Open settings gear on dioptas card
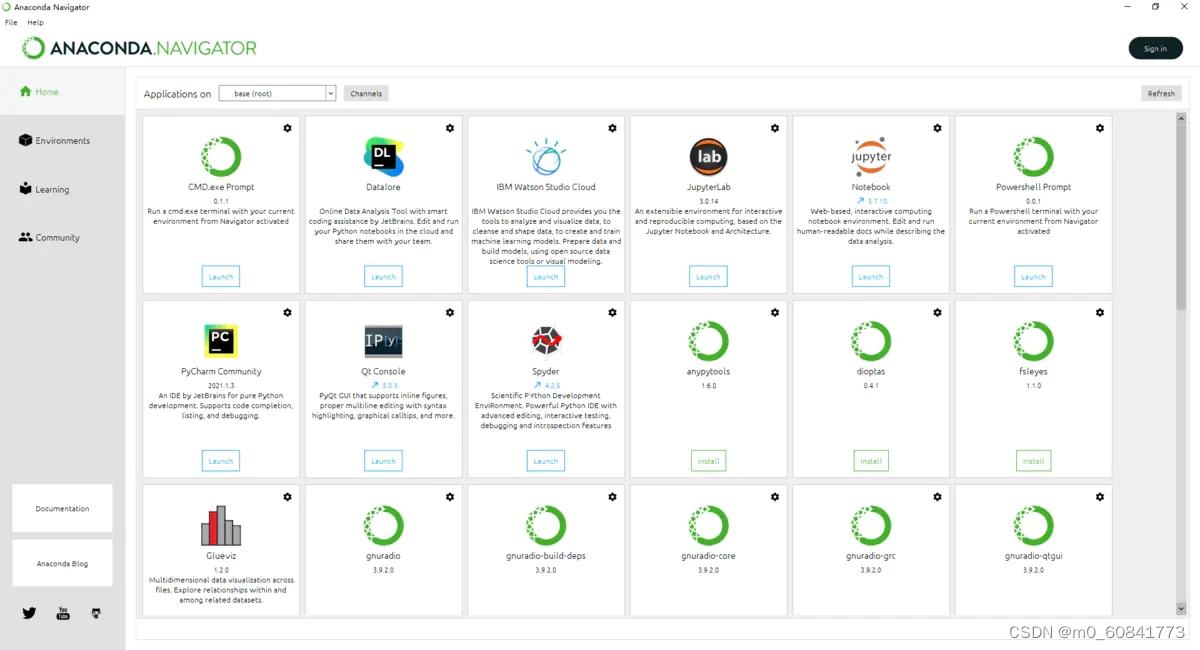Image resolution: width=1200 pixels, height=650 pixels. click(x=938, y=313)
